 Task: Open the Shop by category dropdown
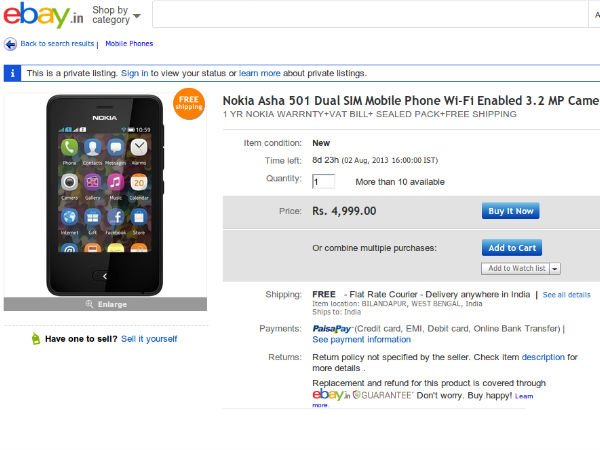(x=116, y=15)
